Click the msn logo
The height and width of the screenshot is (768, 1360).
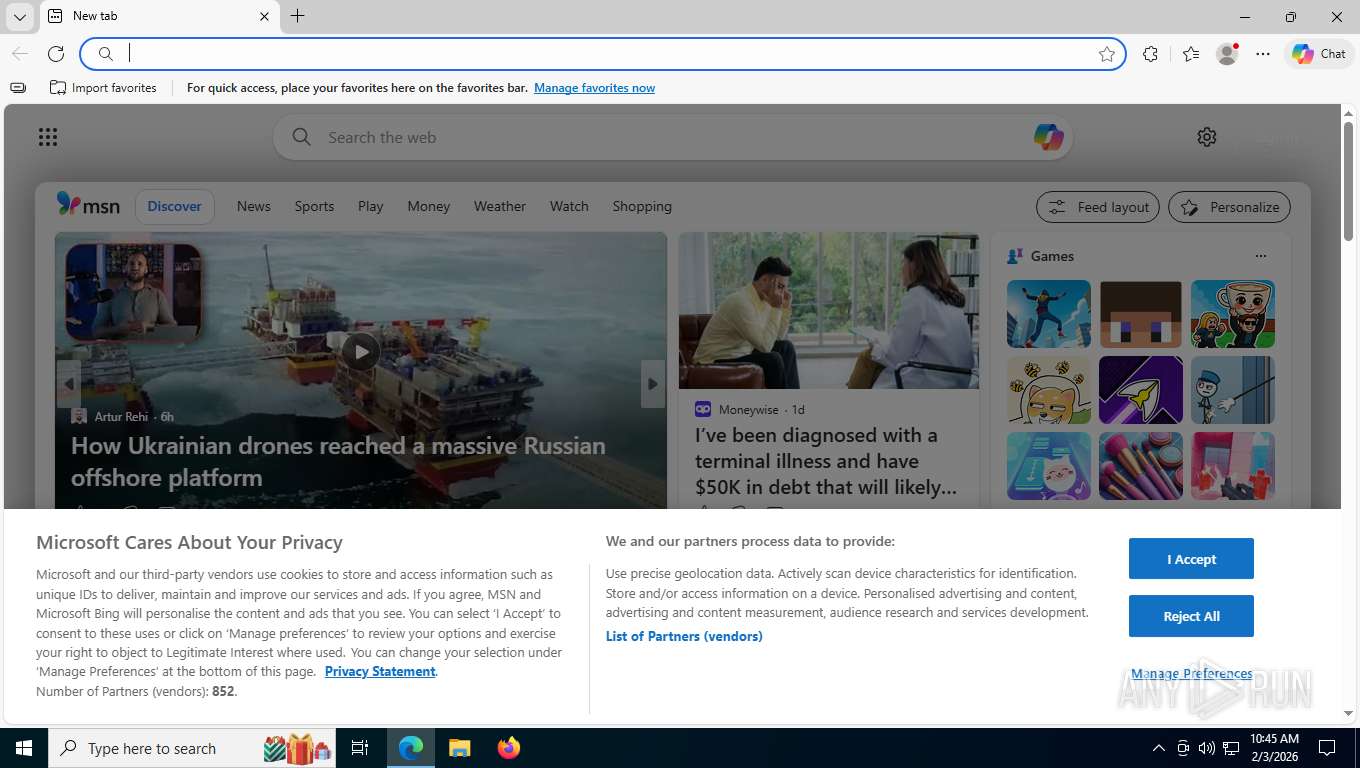pyautogui.click(x=88, y=205)
